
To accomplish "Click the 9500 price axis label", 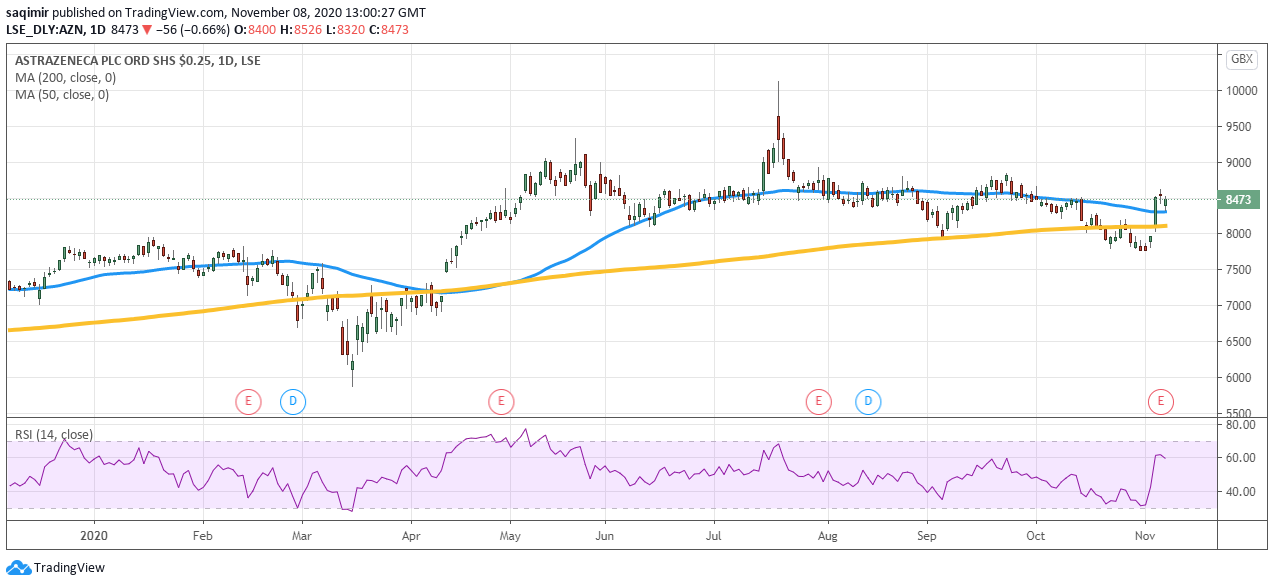I will pyautogui.click(x=1240, y=127).
